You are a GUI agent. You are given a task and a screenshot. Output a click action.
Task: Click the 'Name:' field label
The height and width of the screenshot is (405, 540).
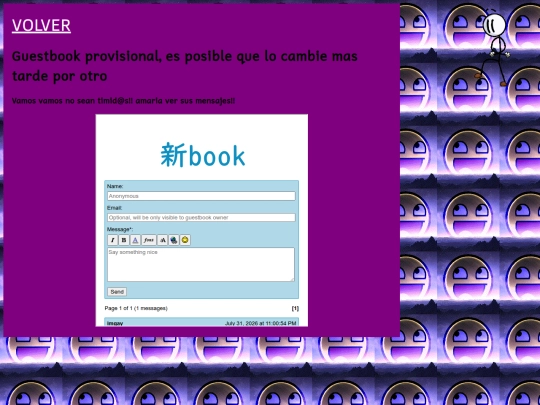[x=115, y=186]
